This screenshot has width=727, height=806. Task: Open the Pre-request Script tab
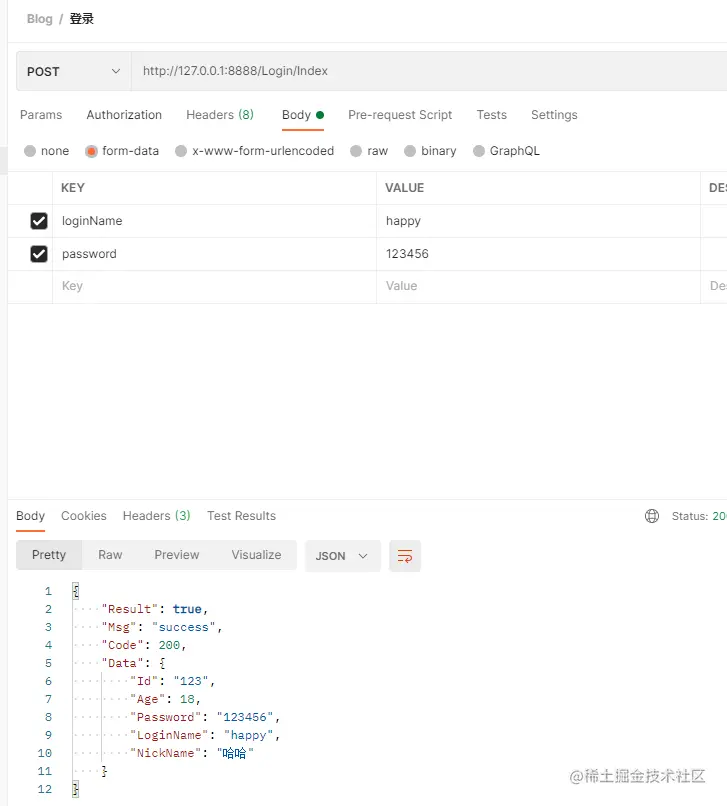click(x=400, y=115)
